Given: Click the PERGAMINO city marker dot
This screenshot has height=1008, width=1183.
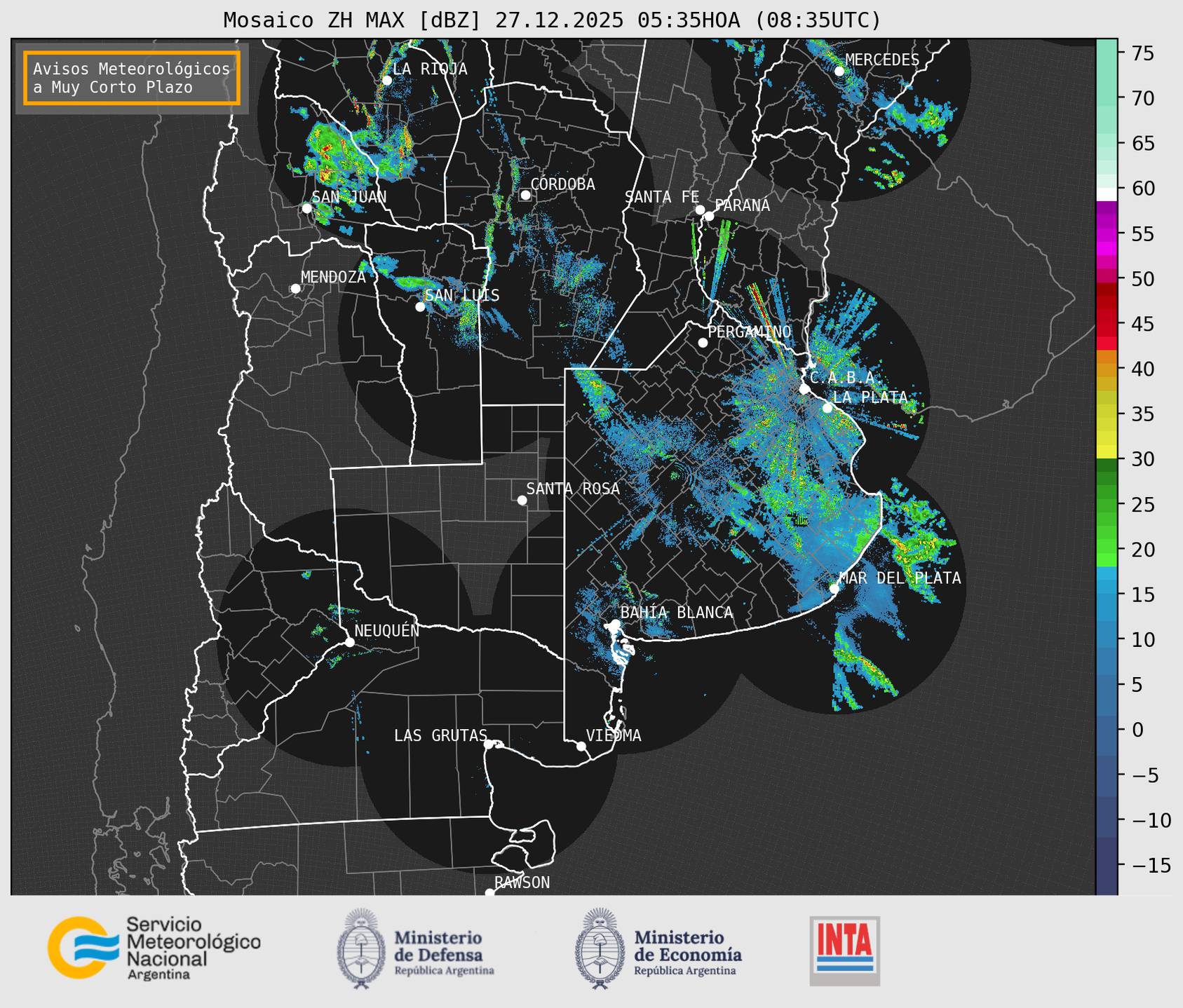Looking at the screenshot, I should [703, 343].
